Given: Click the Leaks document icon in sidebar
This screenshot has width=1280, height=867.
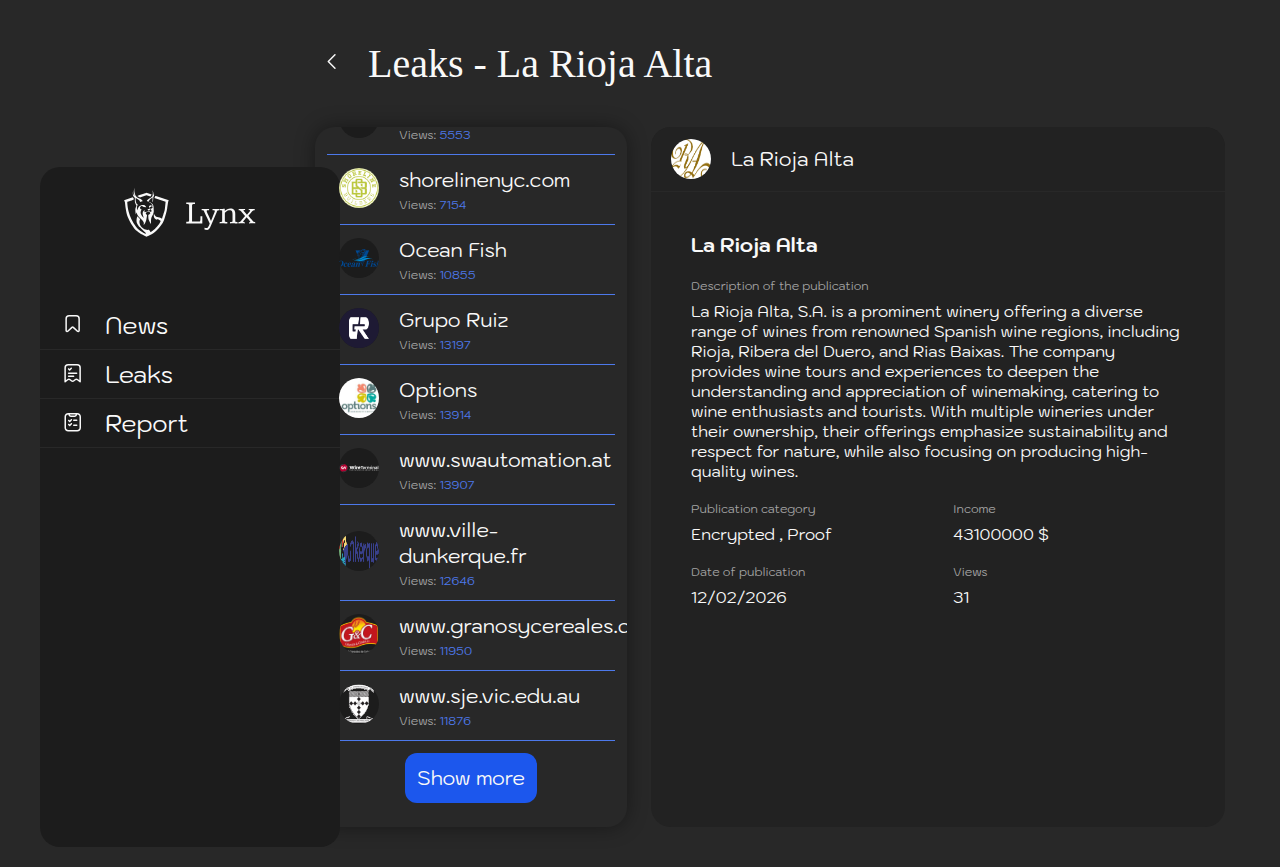Looking at the screenshot, I should [x=73, y=373].
